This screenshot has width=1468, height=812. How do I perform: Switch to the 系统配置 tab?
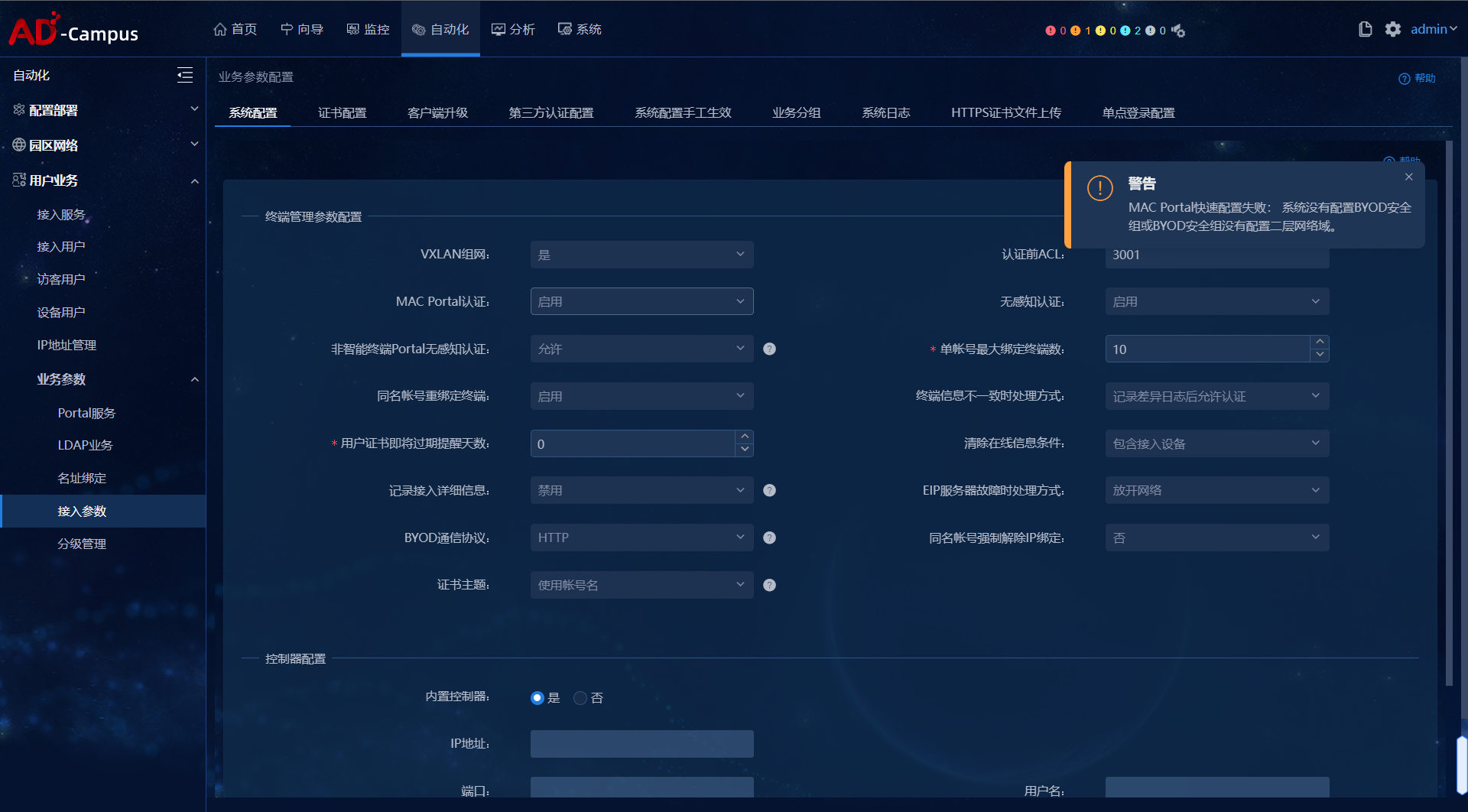pos(253,113)
